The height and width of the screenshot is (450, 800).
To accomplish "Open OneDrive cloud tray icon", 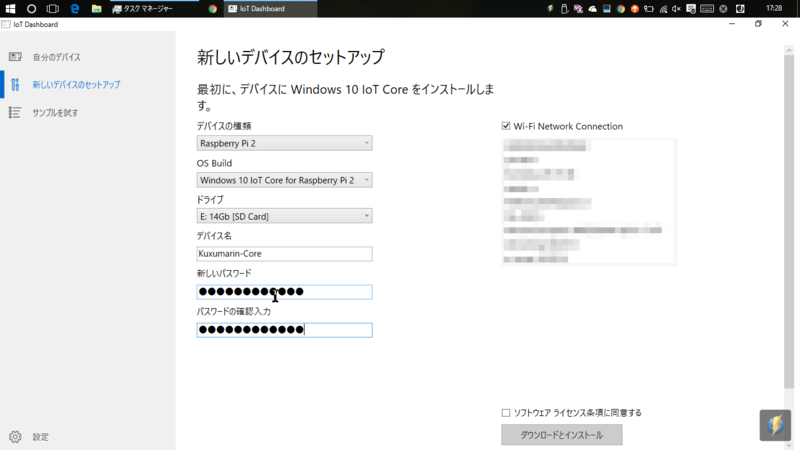I will click(592, 9).
